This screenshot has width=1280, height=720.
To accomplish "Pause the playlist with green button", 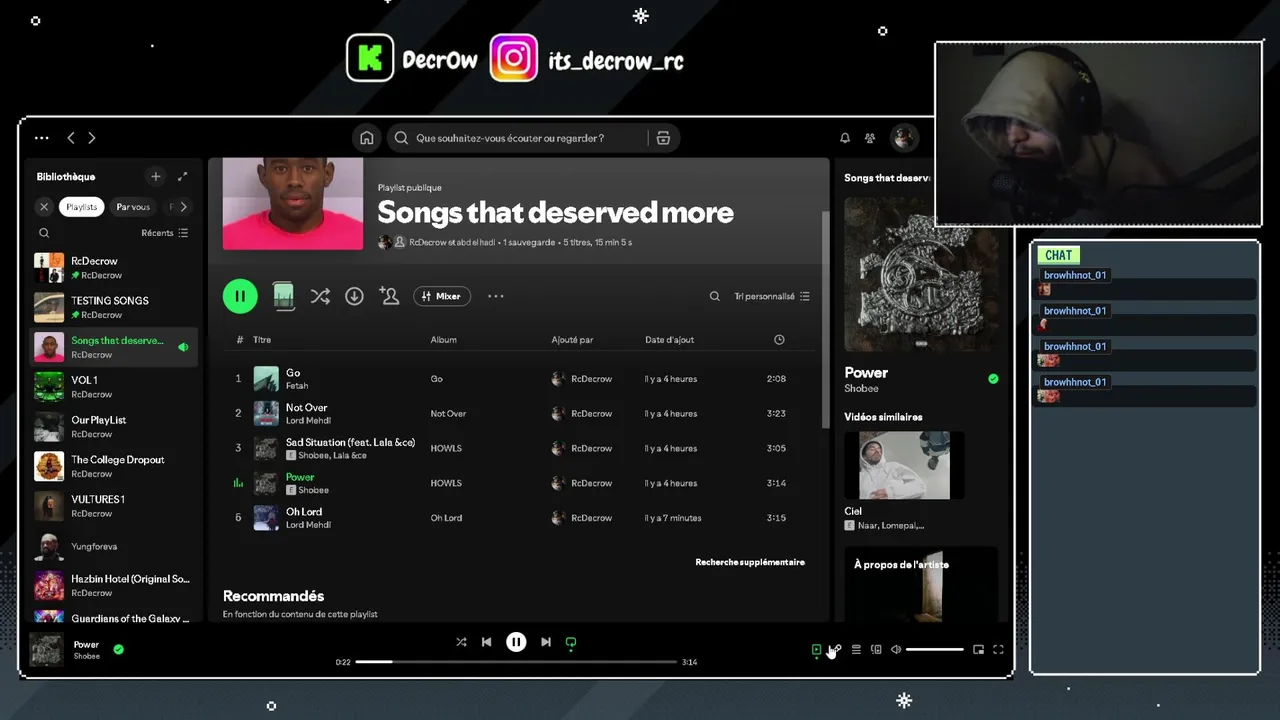I will point(240,296).
